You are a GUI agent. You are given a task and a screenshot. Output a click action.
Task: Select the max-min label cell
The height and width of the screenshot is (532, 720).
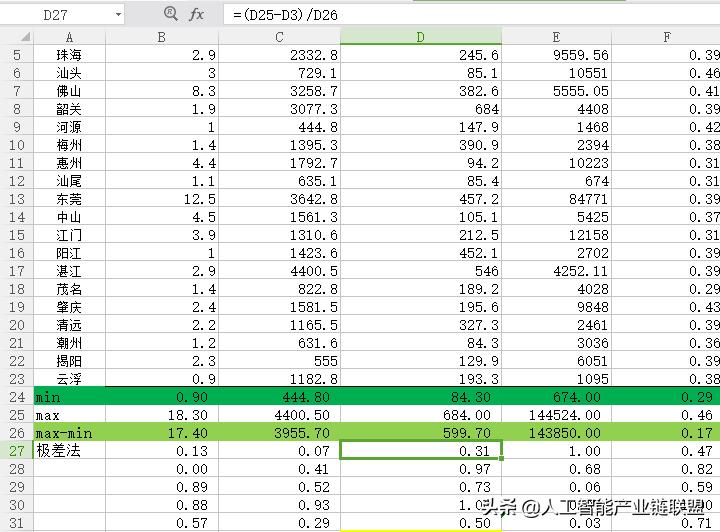[69, 432]
